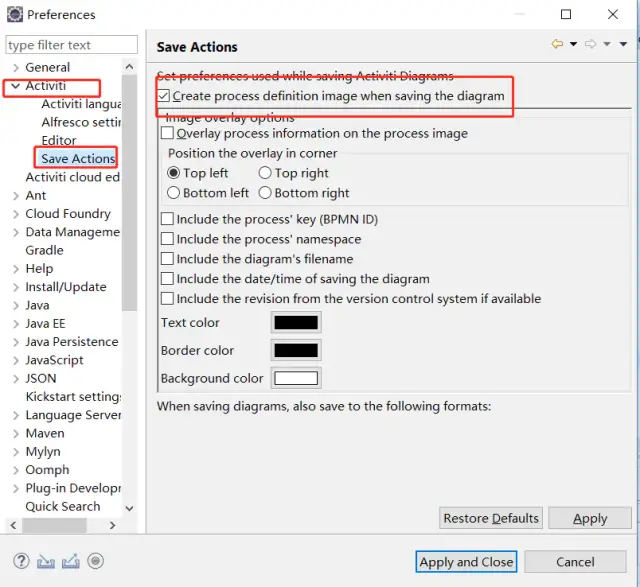Click the Apply button
The height and width of the screenshot is (587, 640).
[590, 518]
